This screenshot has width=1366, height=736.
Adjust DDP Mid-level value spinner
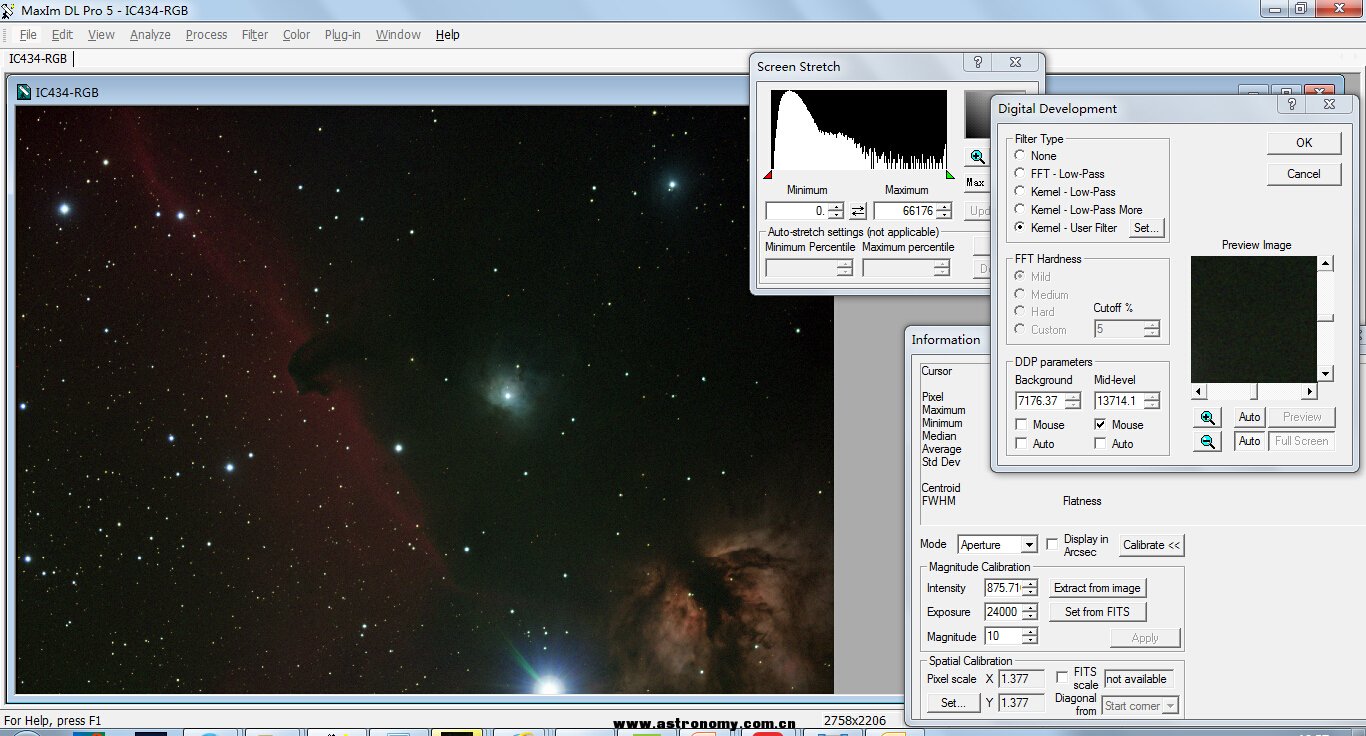1152,401
